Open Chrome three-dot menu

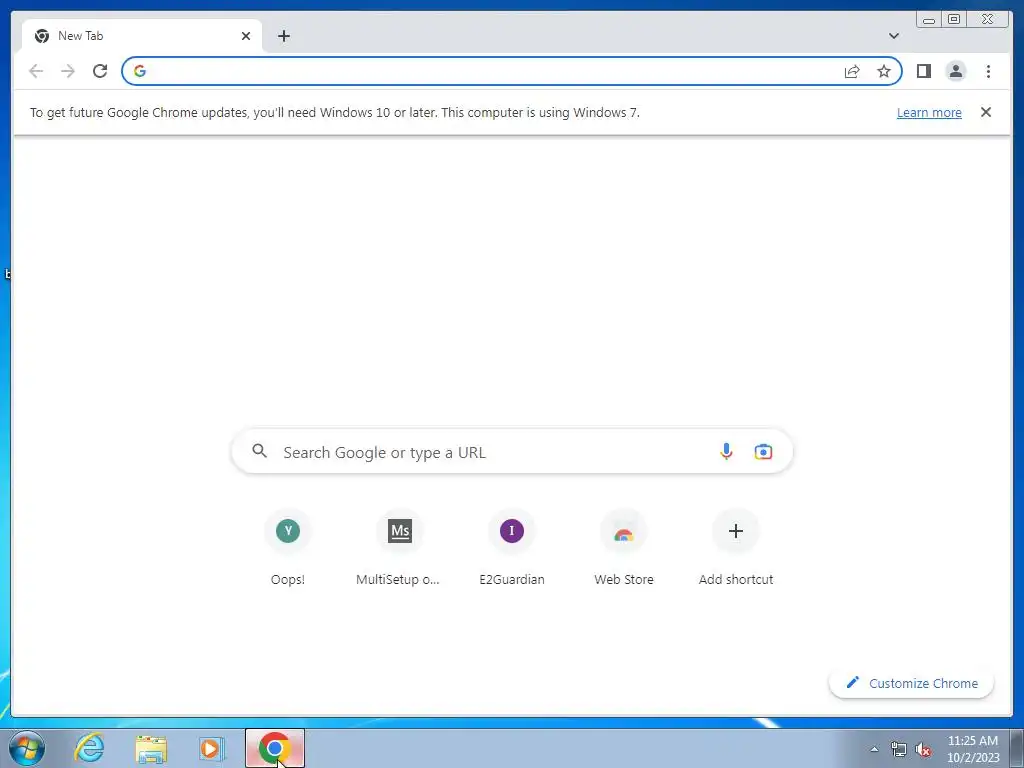pos(988,71)
